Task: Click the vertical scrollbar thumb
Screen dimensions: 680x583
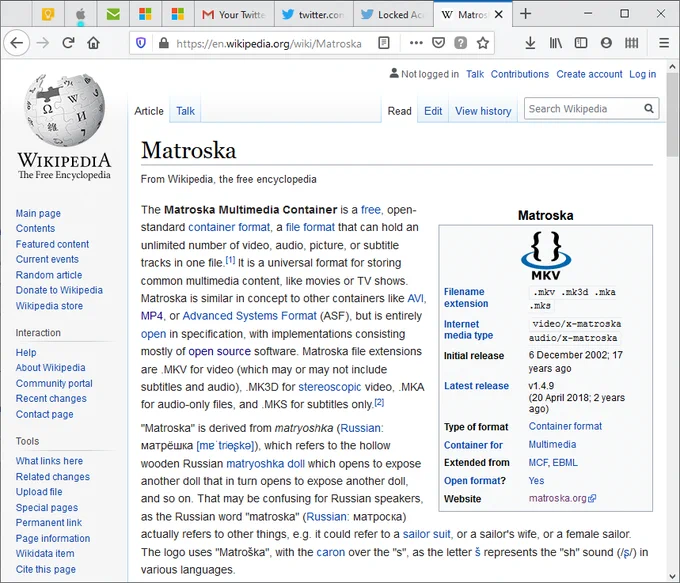Action: pyautogui.click(x=672, y=115)
